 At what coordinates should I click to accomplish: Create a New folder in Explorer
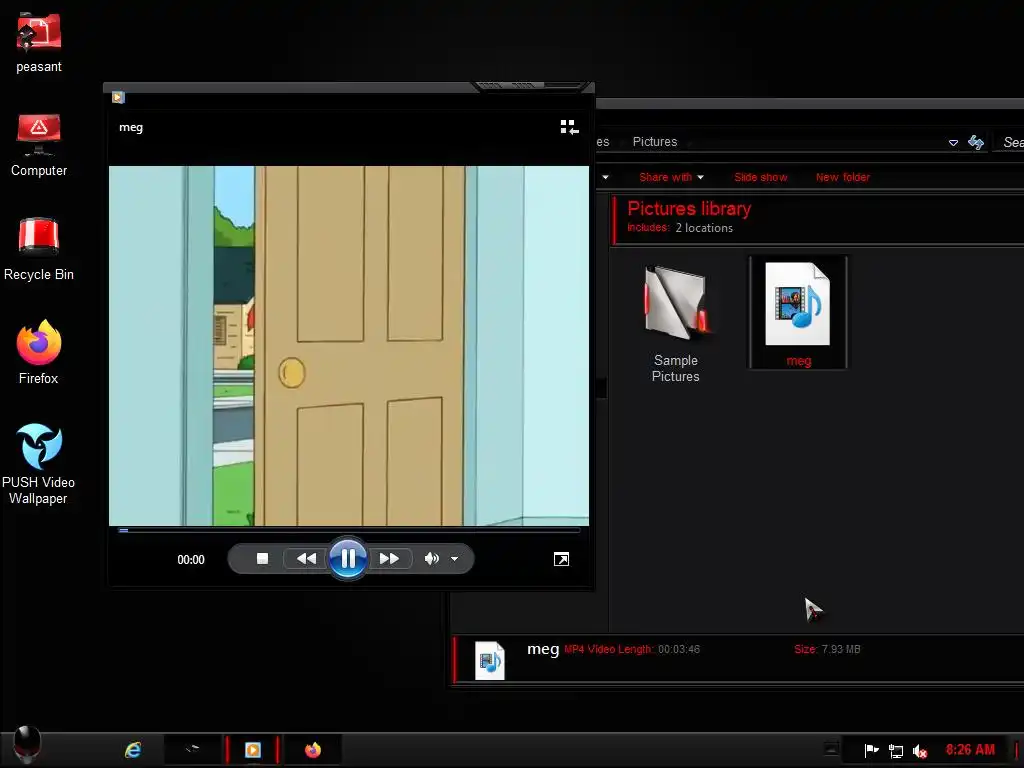pos(842,177)
